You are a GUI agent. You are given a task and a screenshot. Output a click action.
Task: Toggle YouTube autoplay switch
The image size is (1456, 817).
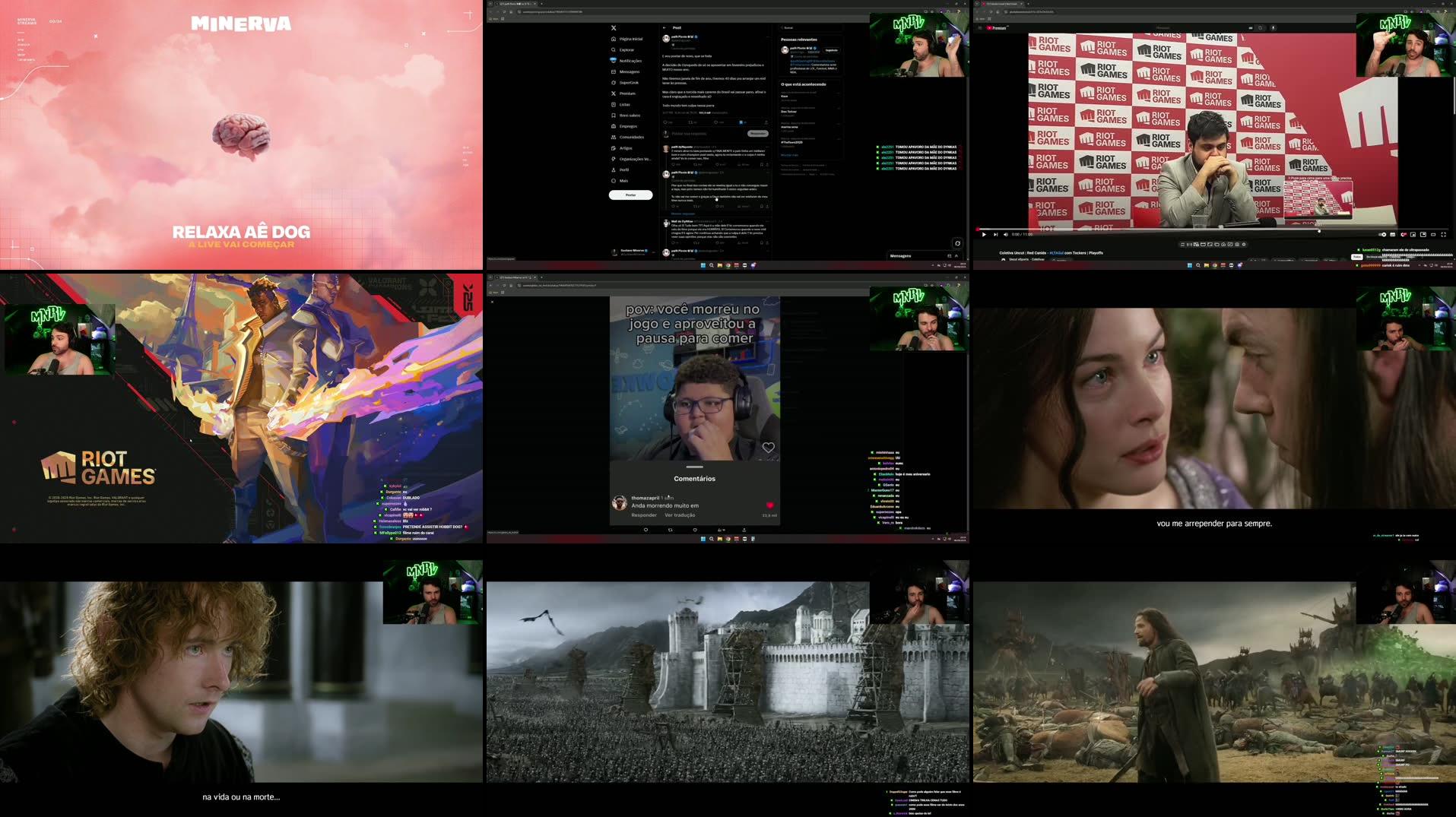[1382, 234]
